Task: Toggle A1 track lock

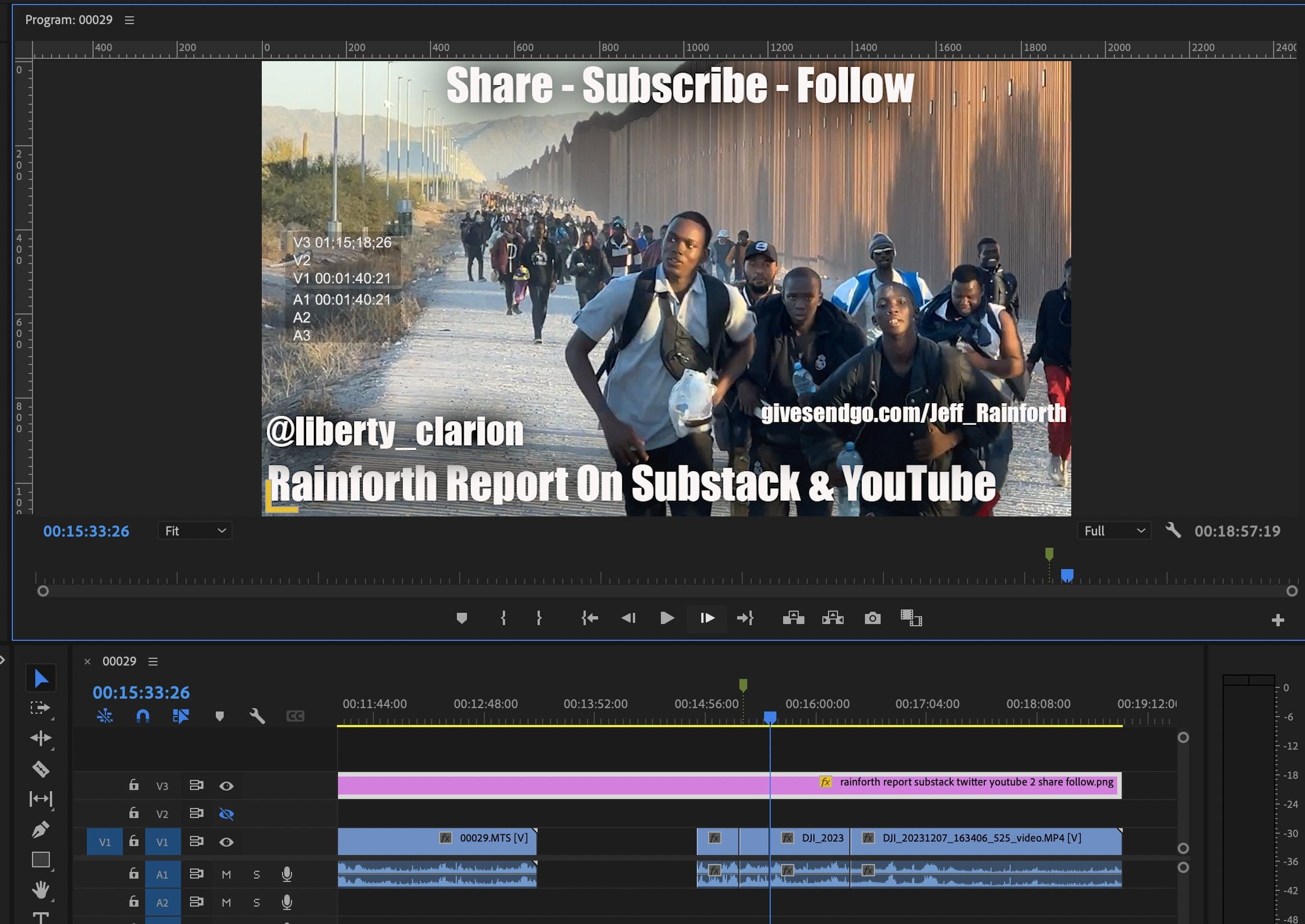Action: [133, 874]
